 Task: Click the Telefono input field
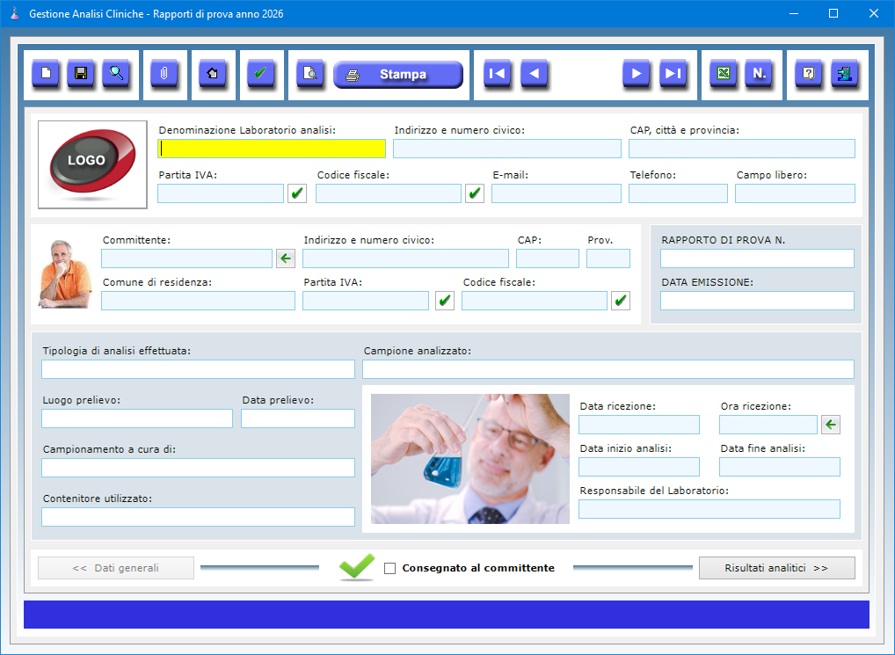tap(678, 193)
